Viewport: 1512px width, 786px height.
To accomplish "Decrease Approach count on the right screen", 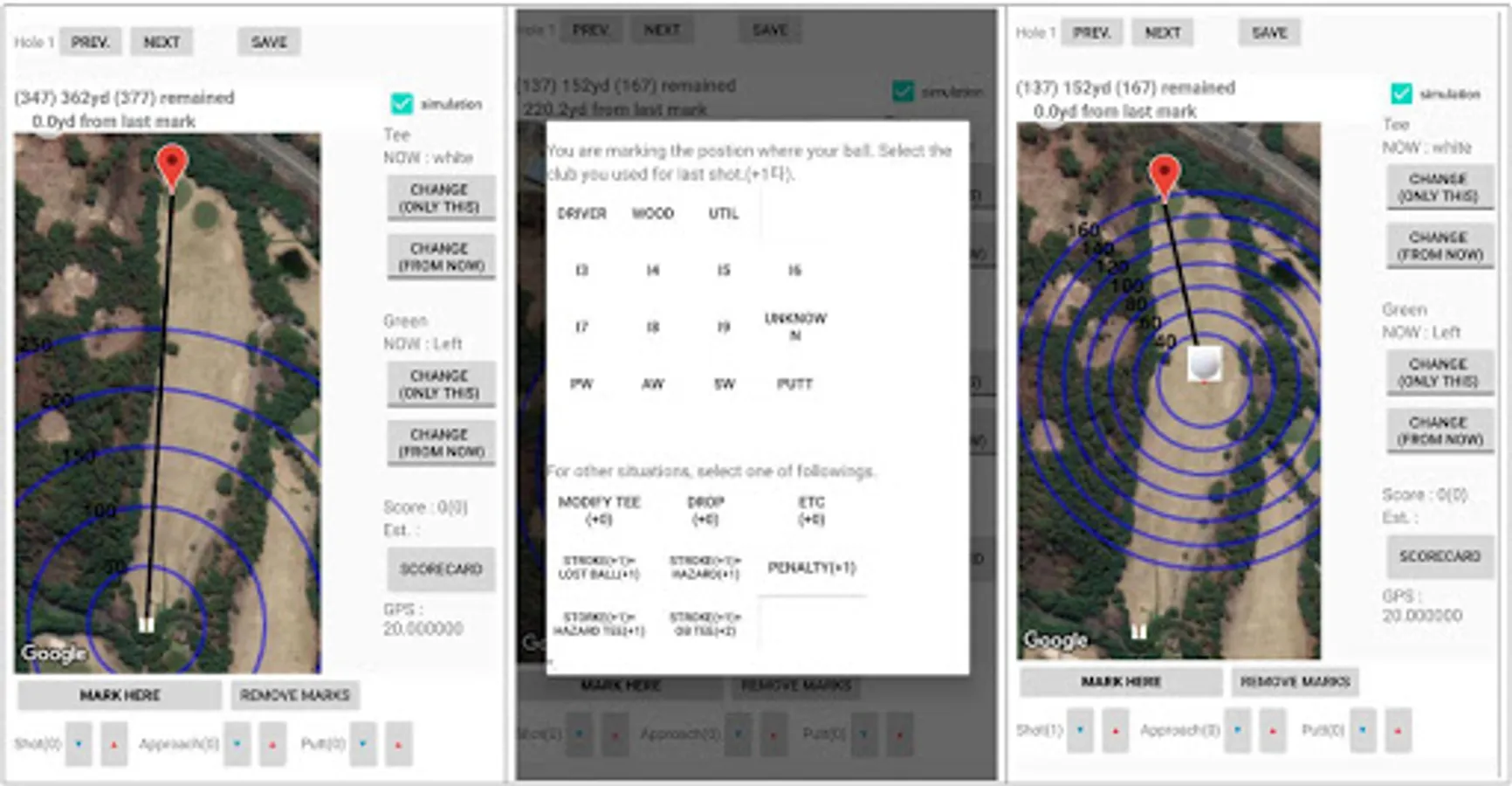I will (x=1237, y=730).
